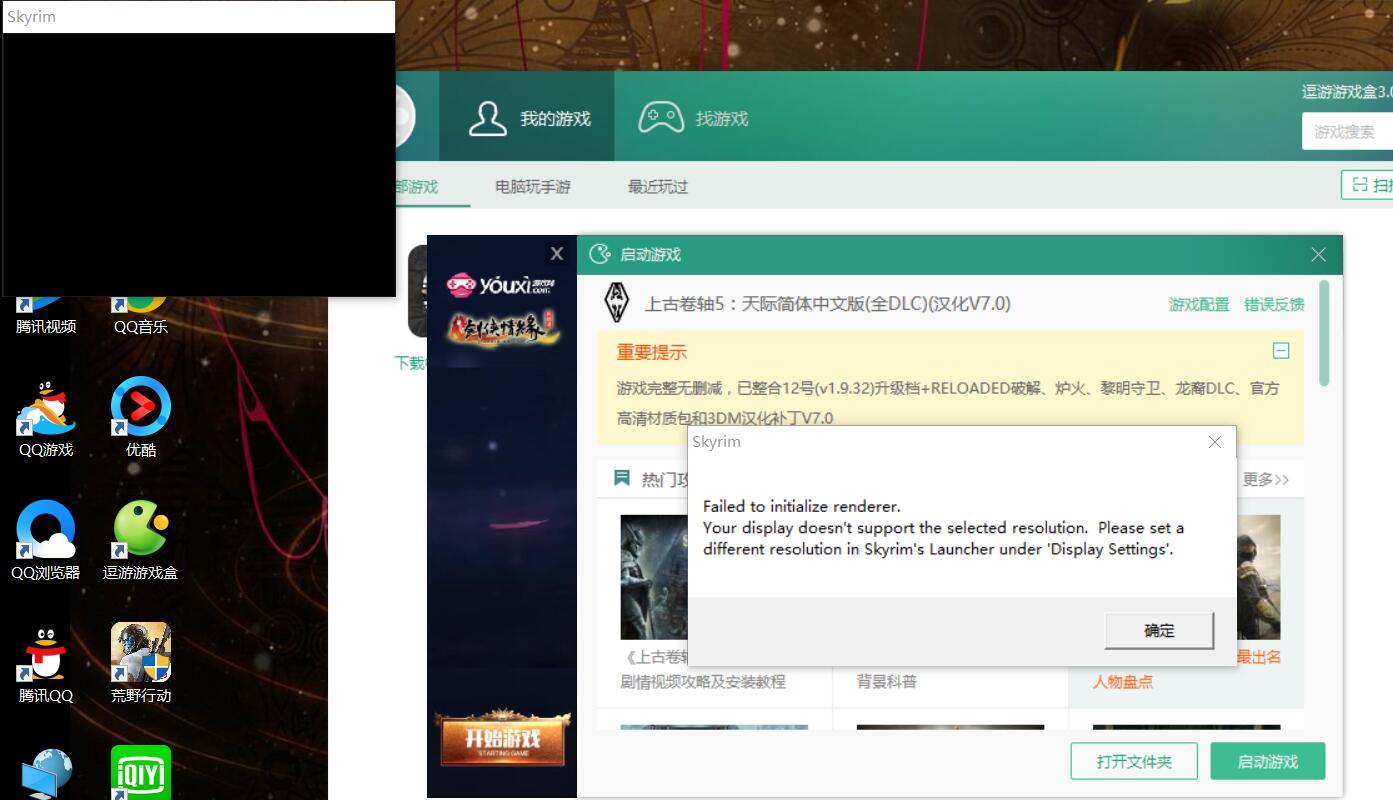Viewport: 1393px width, 800px height.
Task: Close the left advertisement panel
Action: pos(557,254)
